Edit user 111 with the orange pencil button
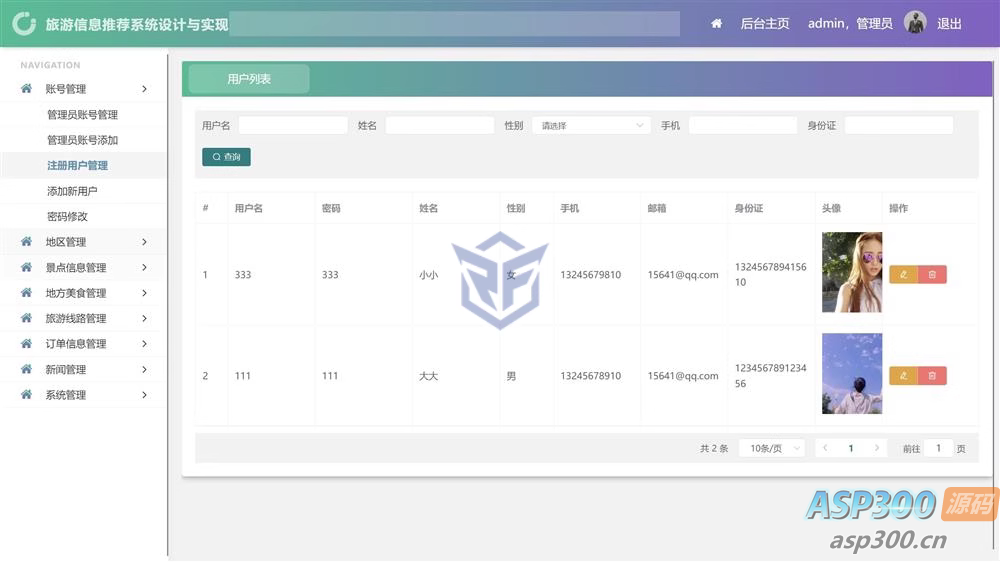 tap(903, 376)
